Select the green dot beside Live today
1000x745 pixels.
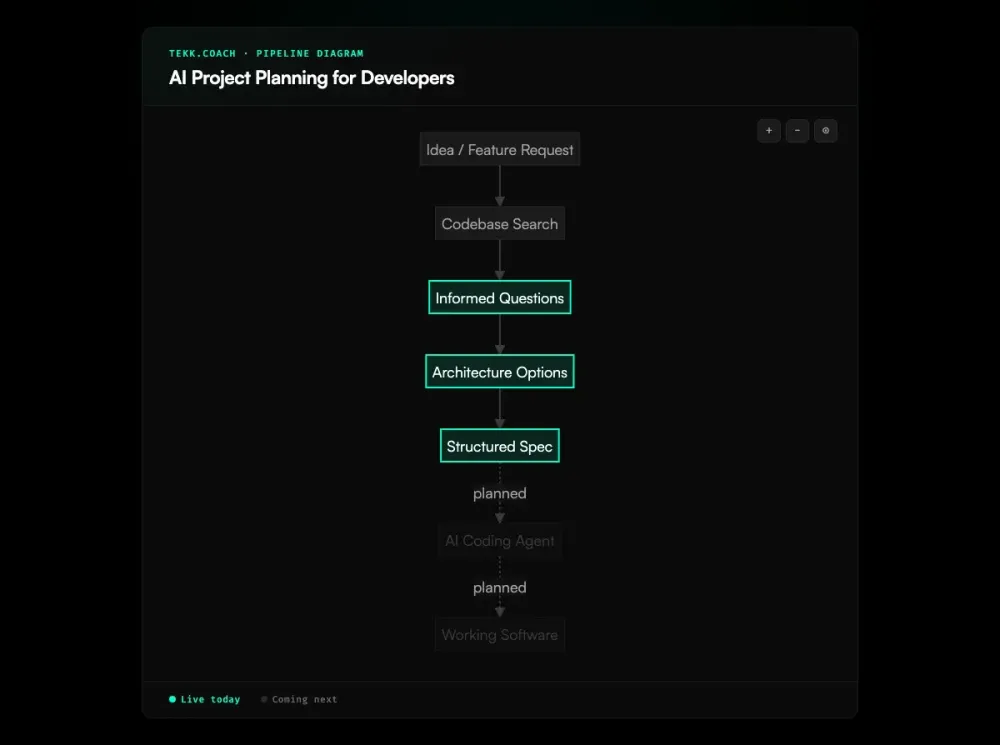172,699
